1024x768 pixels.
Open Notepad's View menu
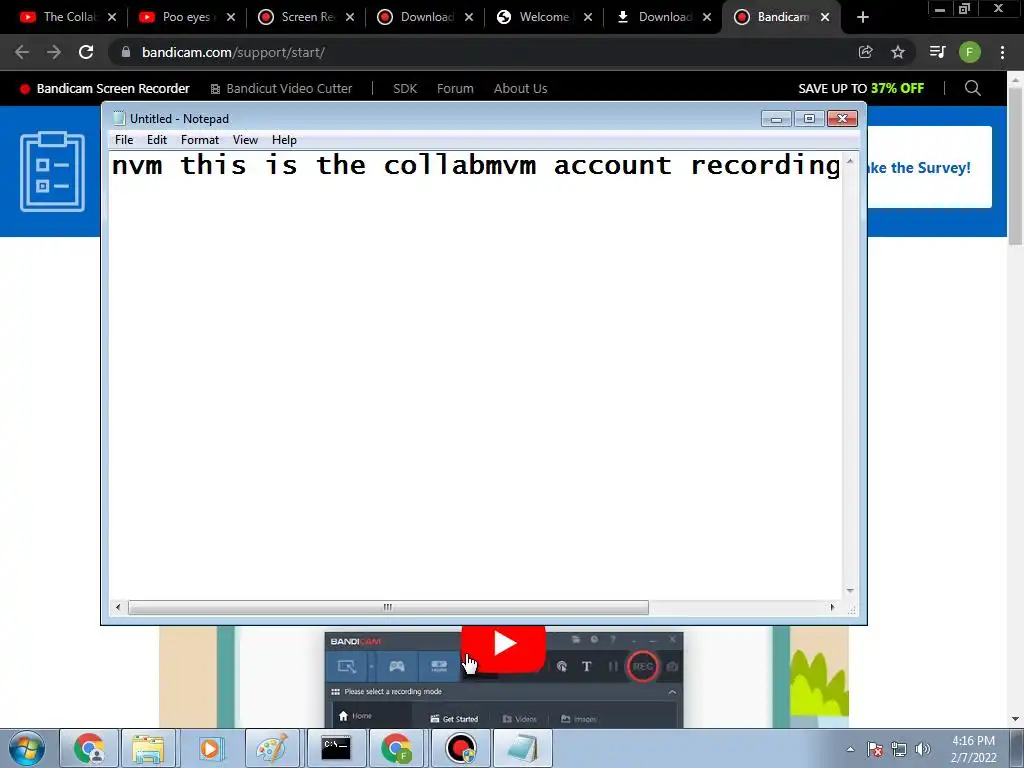tap(246, 140)
